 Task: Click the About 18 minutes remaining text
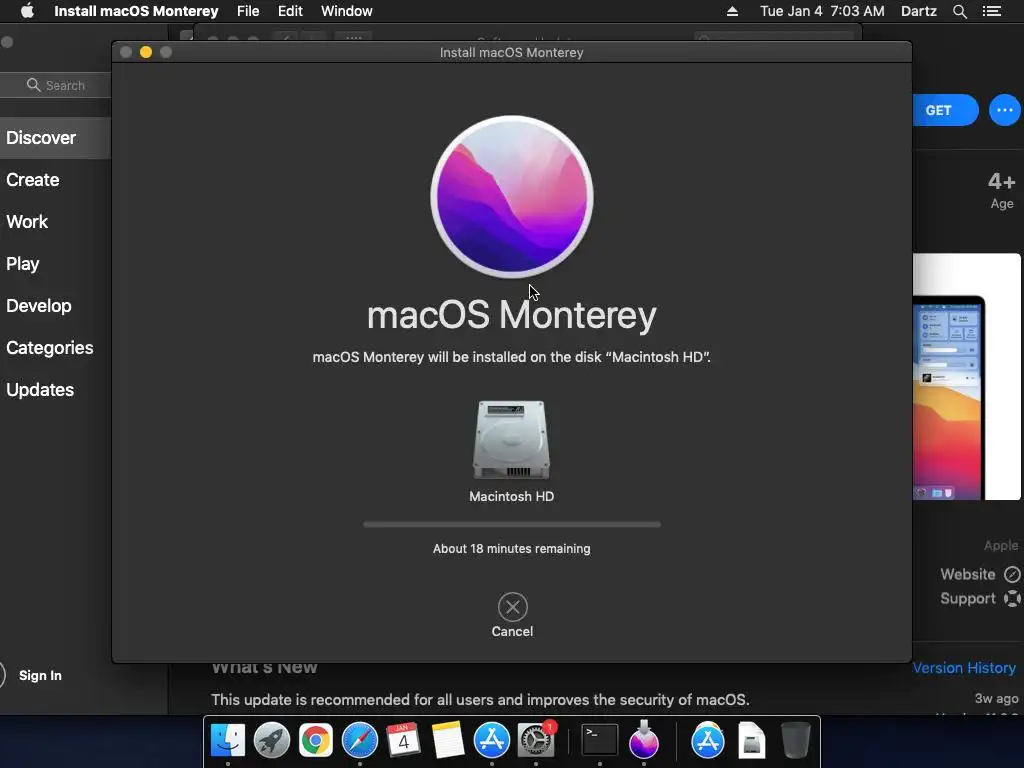point(512,549)
